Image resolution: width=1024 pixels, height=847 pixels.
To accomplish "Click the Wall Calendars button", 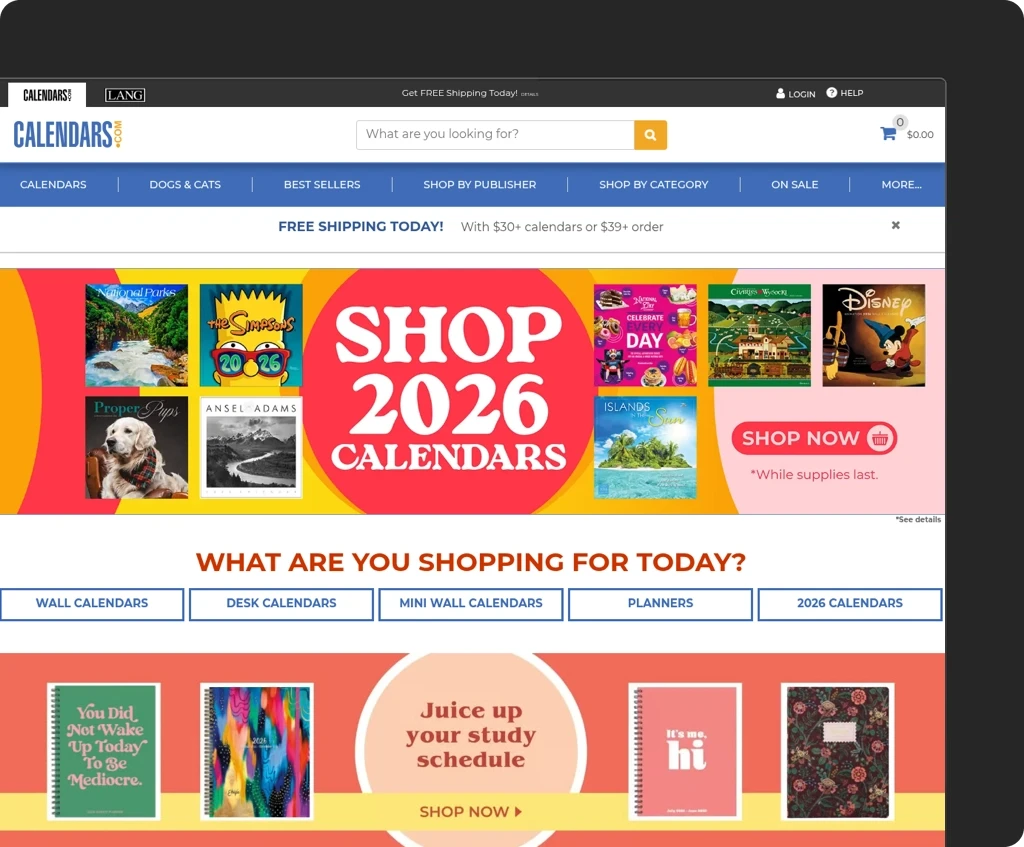I will (x=92, y=603).
